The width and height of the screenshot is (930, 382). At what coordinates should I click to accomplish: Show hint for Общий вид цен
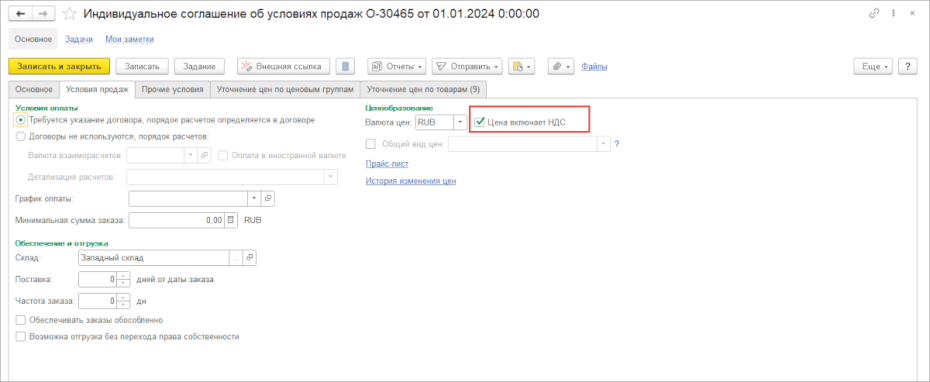tap(617, 143)
